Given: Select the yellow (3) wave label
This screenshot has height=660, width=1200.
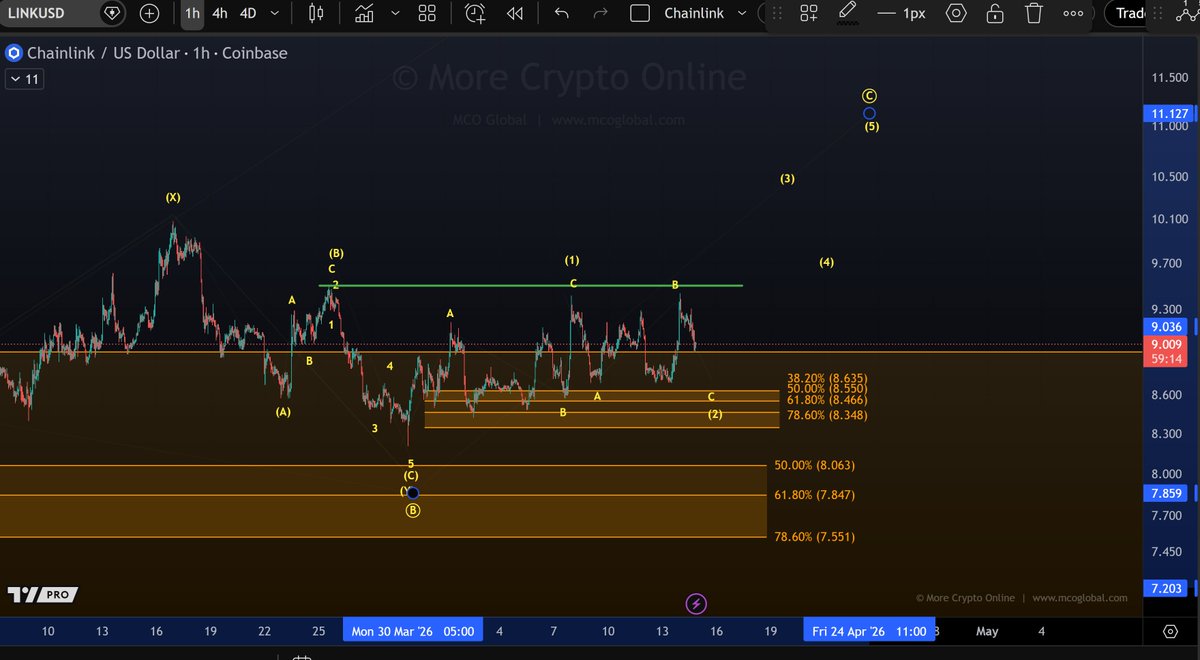Looking at the screenshot, I should [788, 179].
